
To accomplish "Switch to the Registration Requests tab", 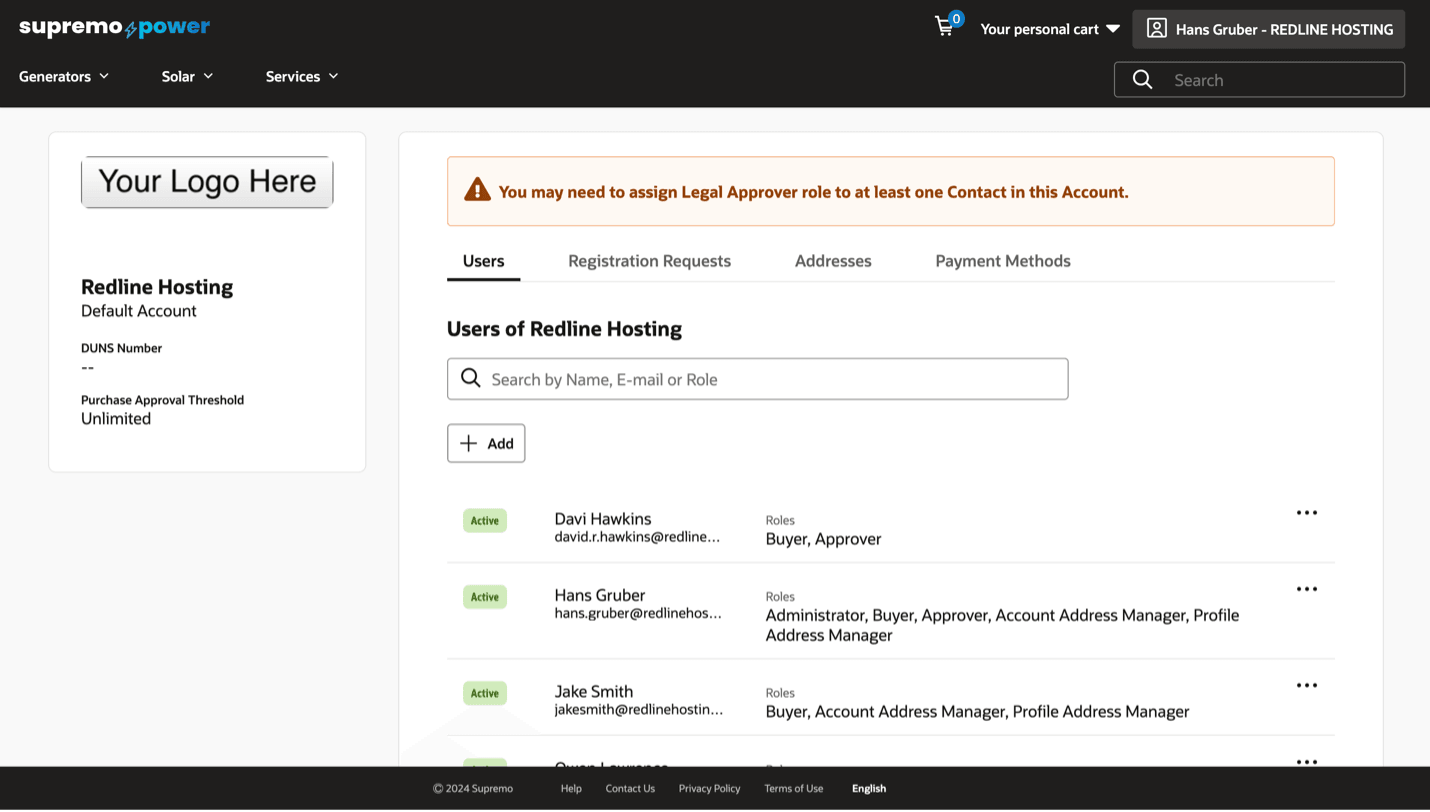I will tap(649, 260).
